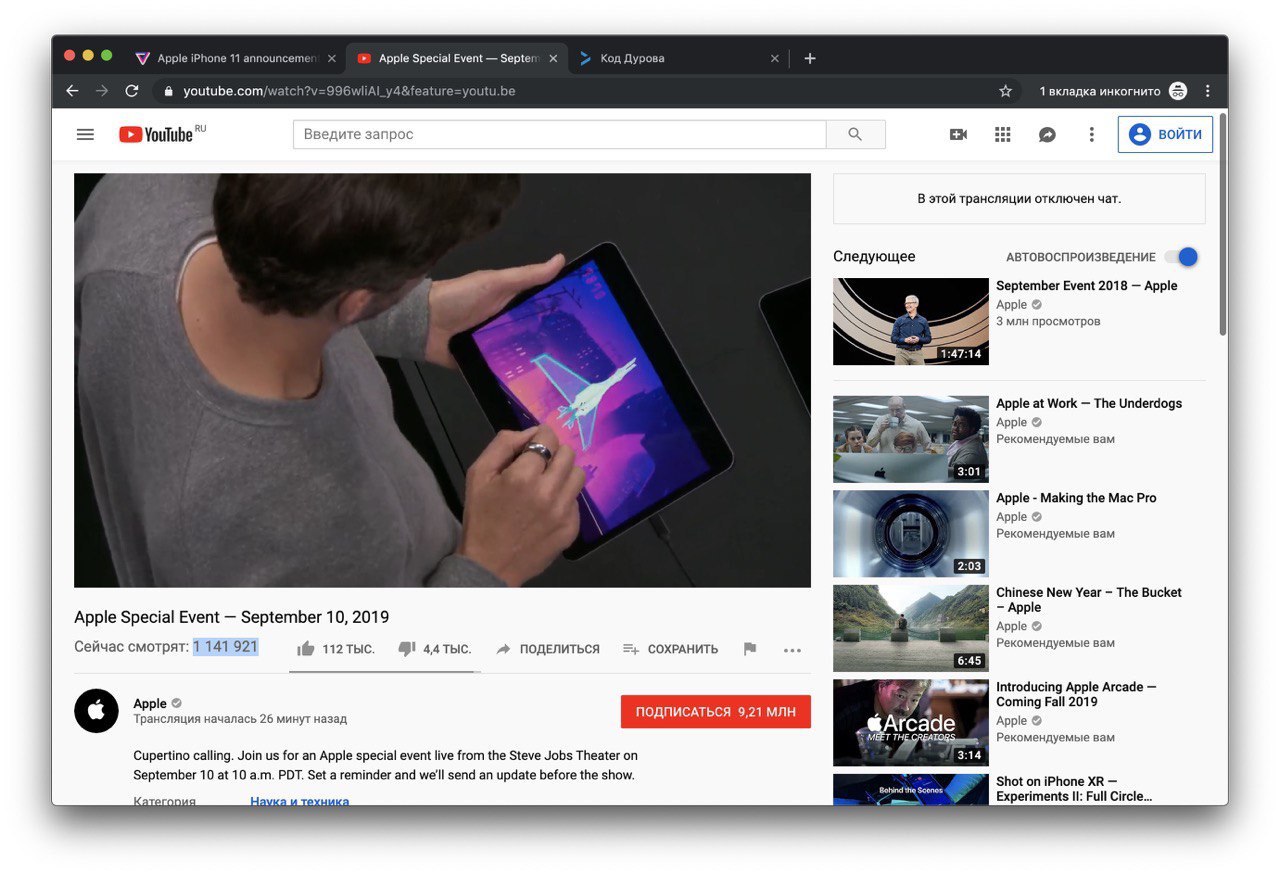
Task: Open the Introducing Apple Arcade thumbnail
Action: pos(910,722)
